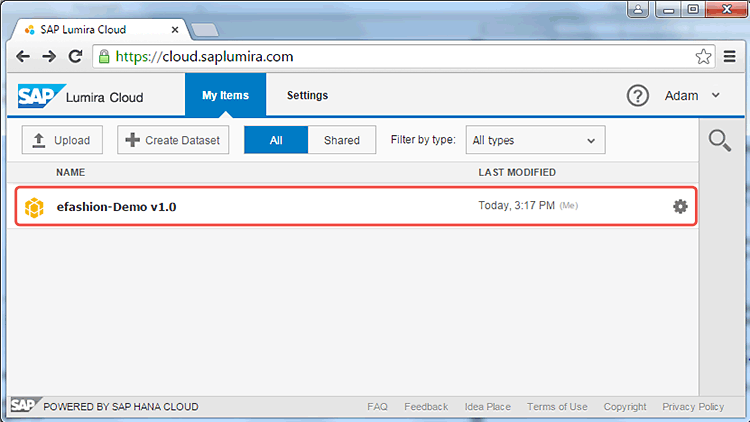Click the Create Dataset button

[x=173, y=140]
